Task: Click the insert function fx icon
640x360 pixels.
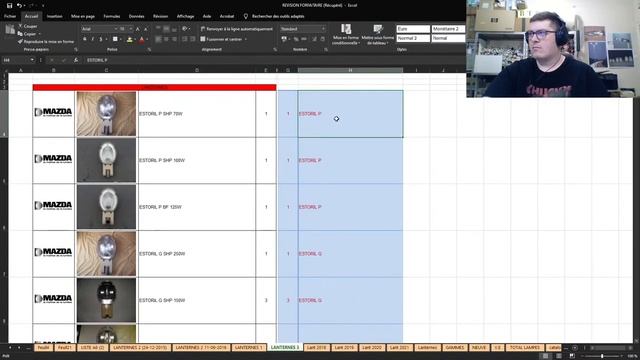Action: (x=76, y=60)
